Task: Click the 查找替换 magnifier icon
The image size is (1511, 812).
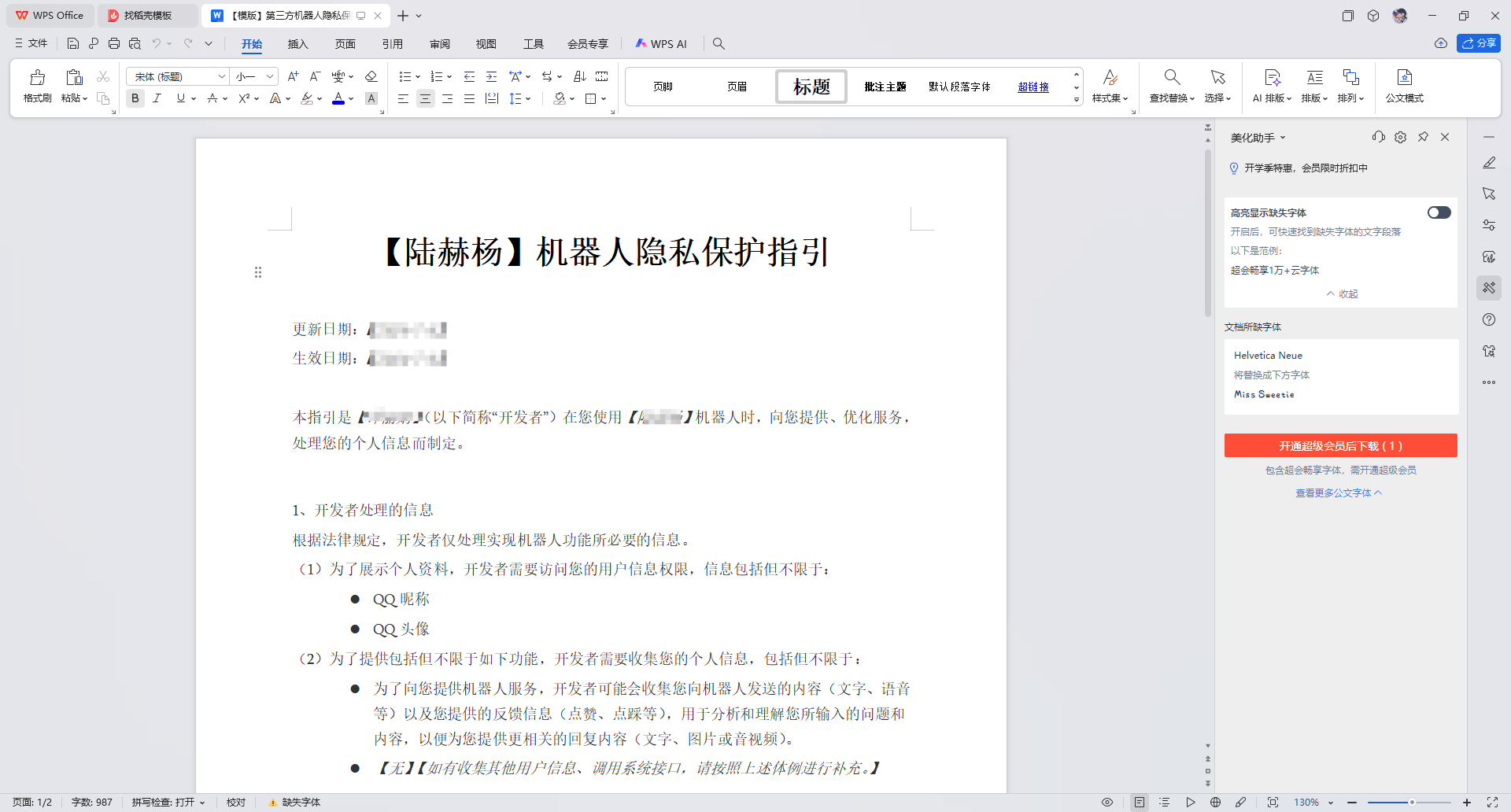Action: click(1172, 78)
